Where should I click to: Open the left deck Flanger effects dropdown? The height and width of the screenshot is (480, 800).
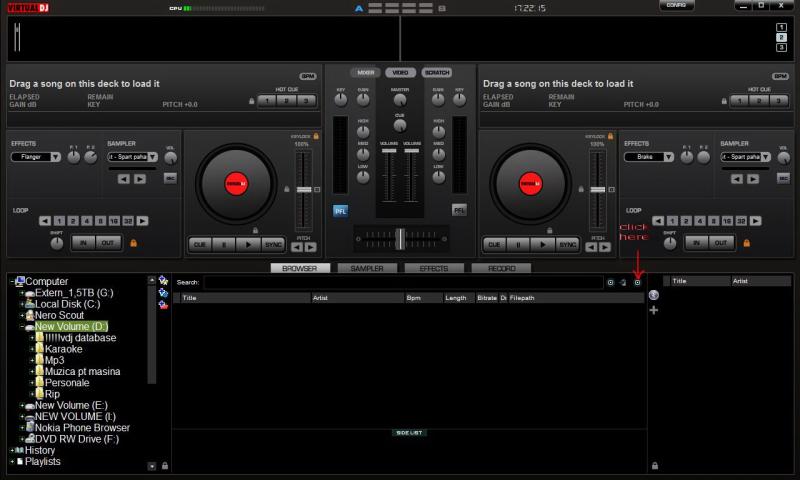(36, 157)
